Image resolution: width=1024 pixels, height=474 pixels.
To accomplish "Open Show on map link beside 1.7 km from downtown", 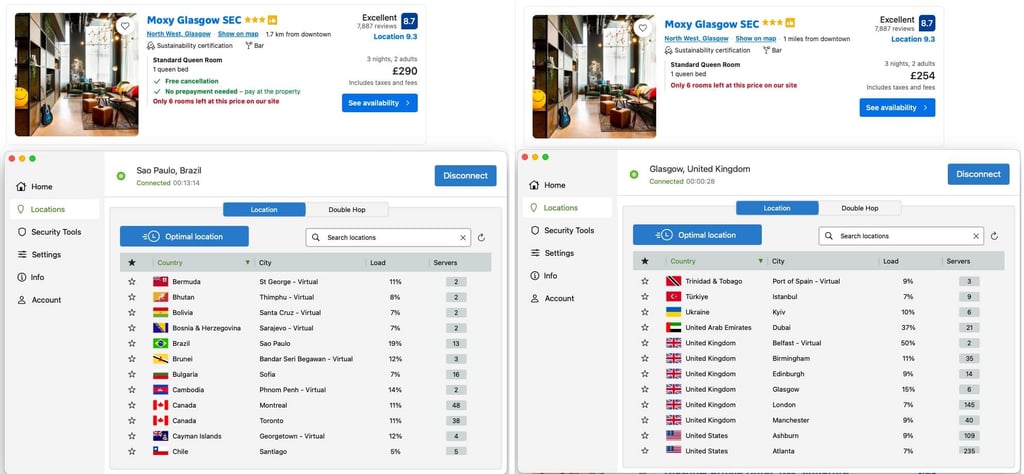I will pyautogui.click(x=238, y=34).
